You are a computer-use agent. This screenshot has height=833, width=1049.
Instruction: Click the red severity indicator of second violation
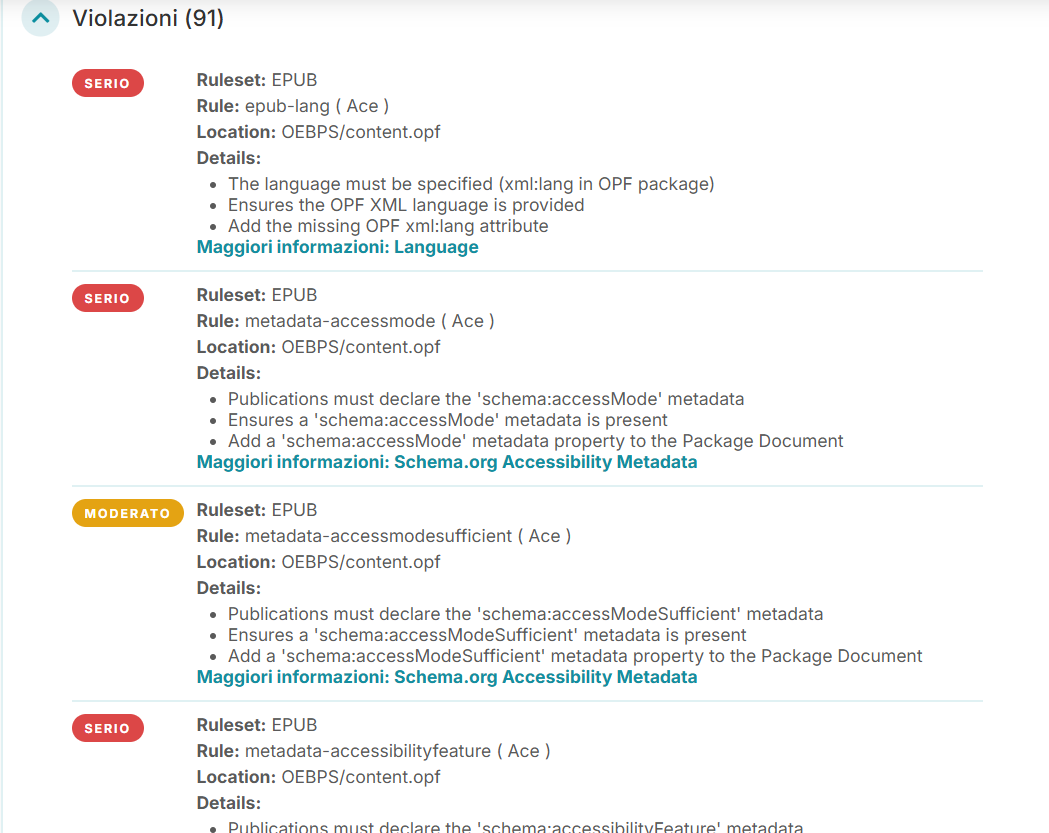[x=107, y=297]
